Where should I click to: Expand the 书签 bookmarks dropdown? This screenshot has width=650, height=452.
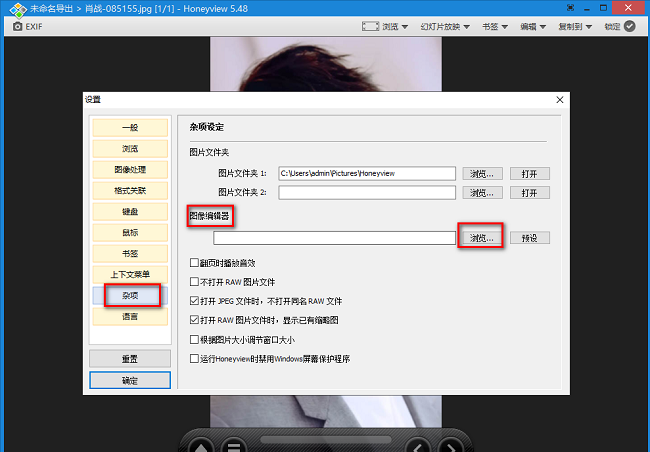tap(495, 27)
